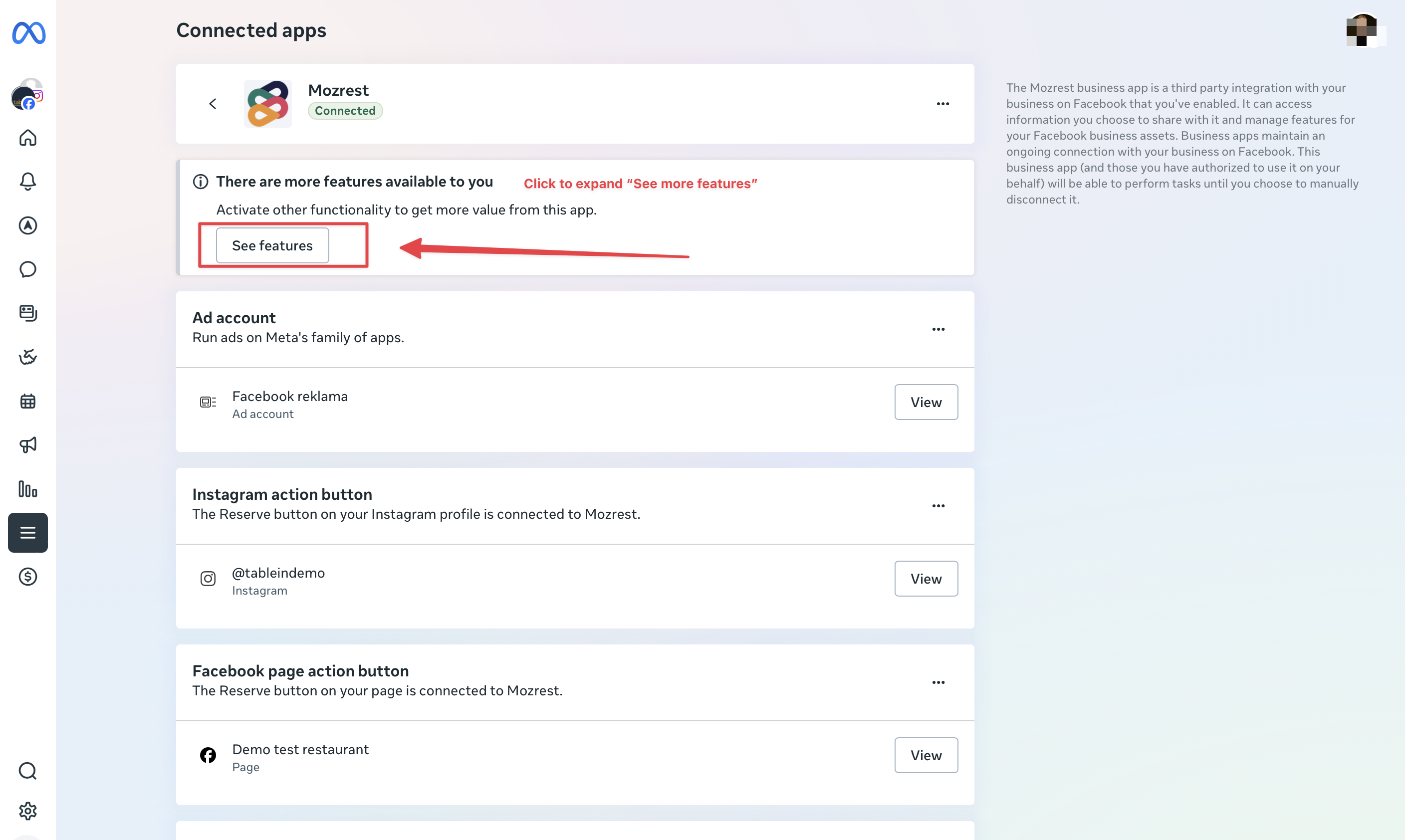The image size is (1405, 840).
Task: Click the Facebook page action button heading
Action: 300,671
